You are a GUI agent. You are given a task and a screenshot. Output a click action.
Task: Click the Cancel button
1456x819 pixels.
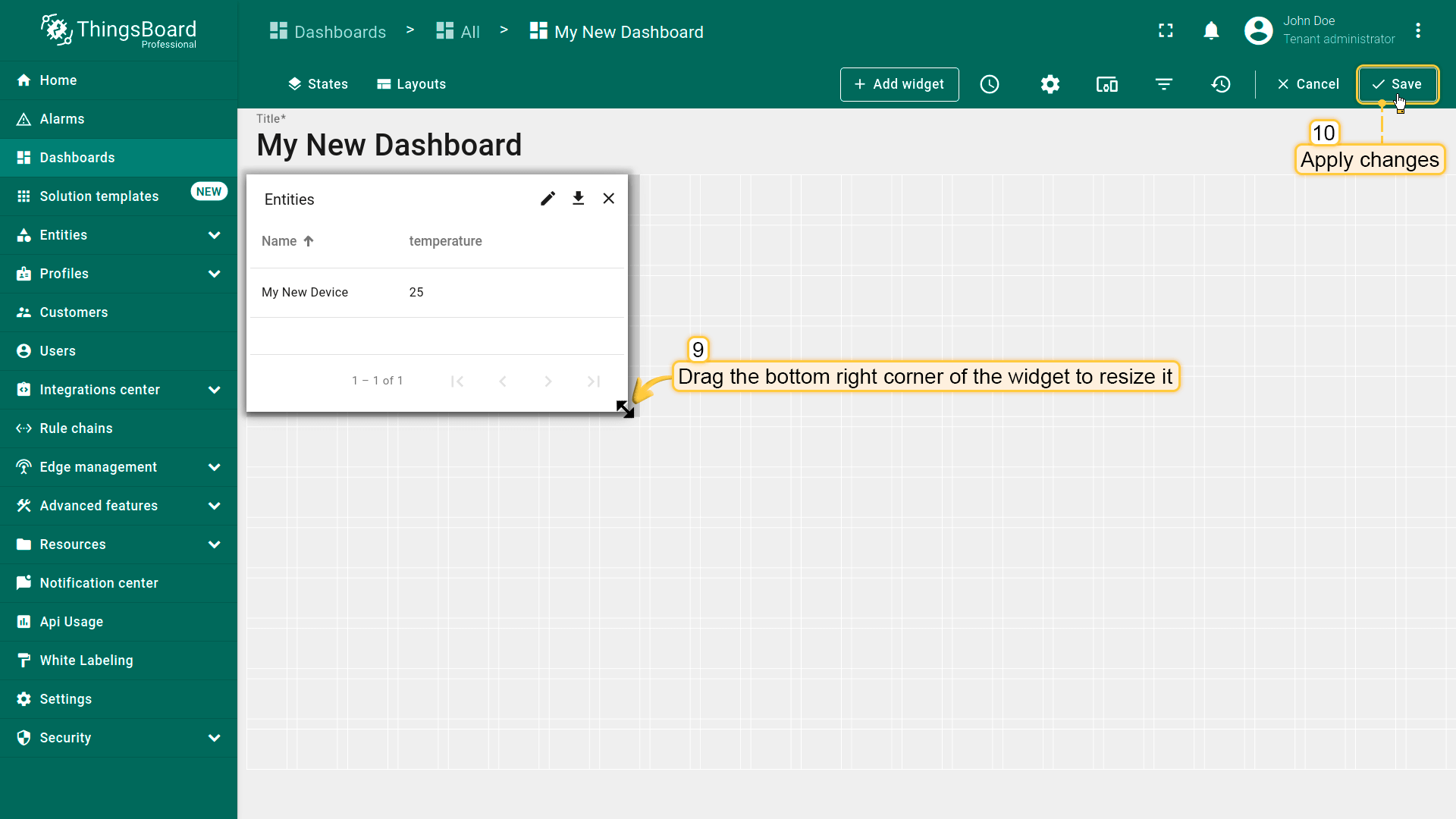tap(1308, 84)
